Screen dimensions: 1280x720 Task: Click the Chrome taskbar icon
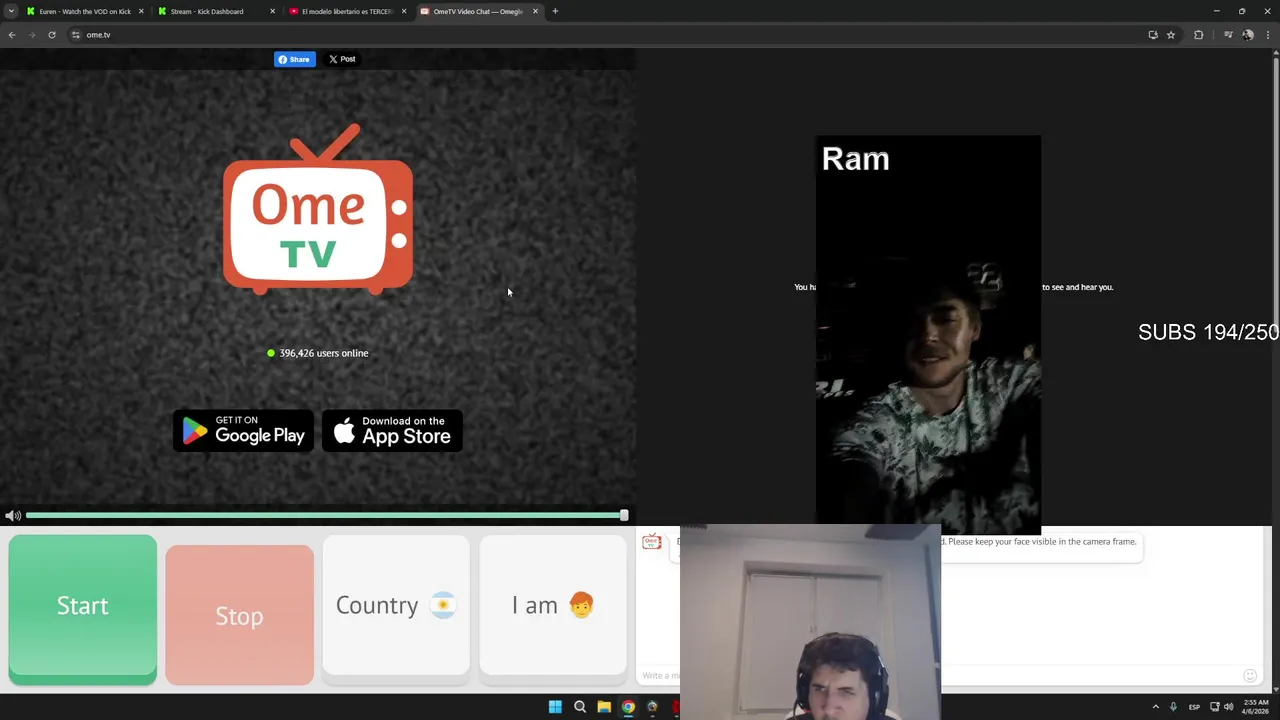(x=628, y=707)
